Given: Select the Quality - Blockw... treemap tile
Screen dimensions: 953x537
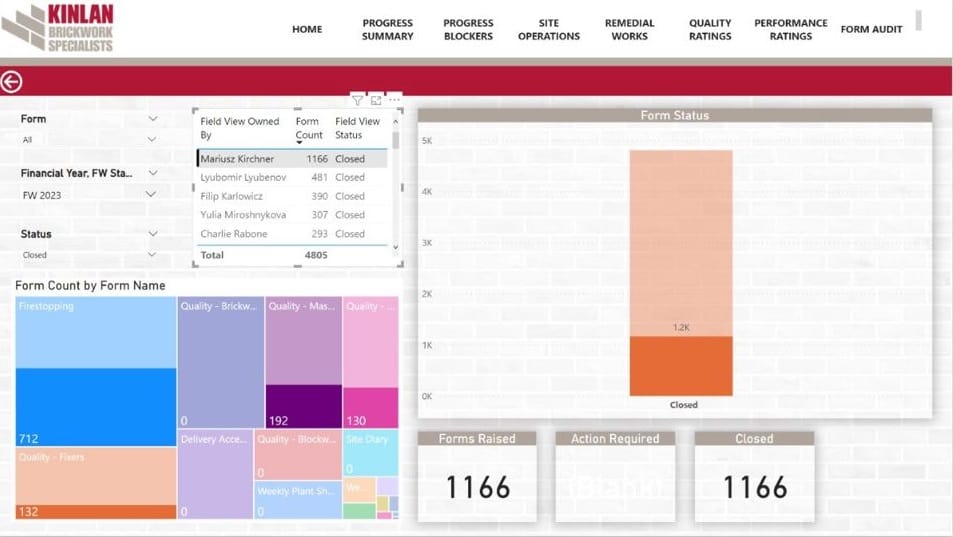Looking at the screenshot, I should (298, 455).
